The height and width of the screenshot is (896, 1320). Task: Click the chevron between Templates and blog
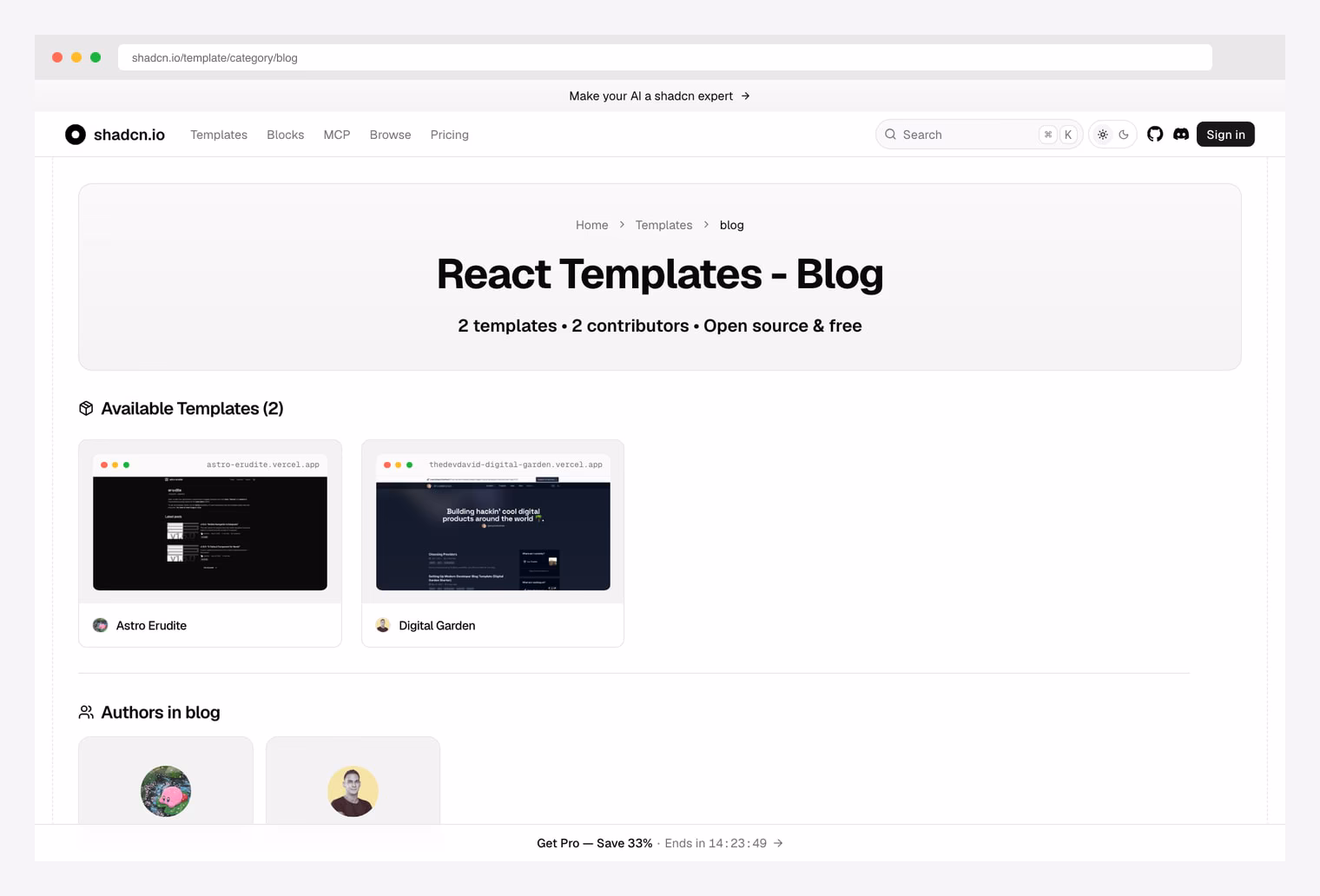coord(706,225)
